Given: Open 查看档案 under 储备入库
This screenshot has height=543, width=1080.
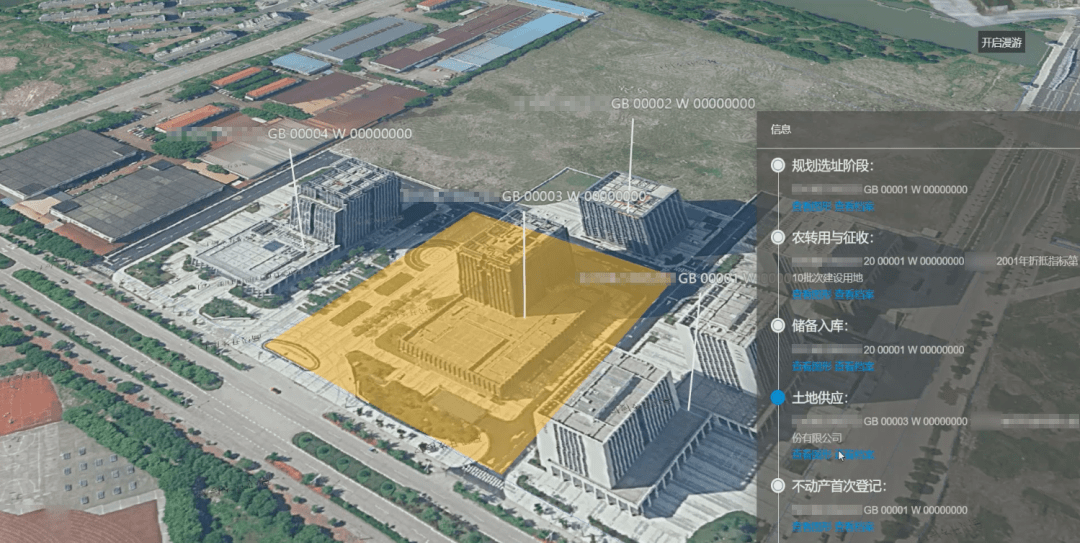Looking at the screenshot, I should pos(854,366).
